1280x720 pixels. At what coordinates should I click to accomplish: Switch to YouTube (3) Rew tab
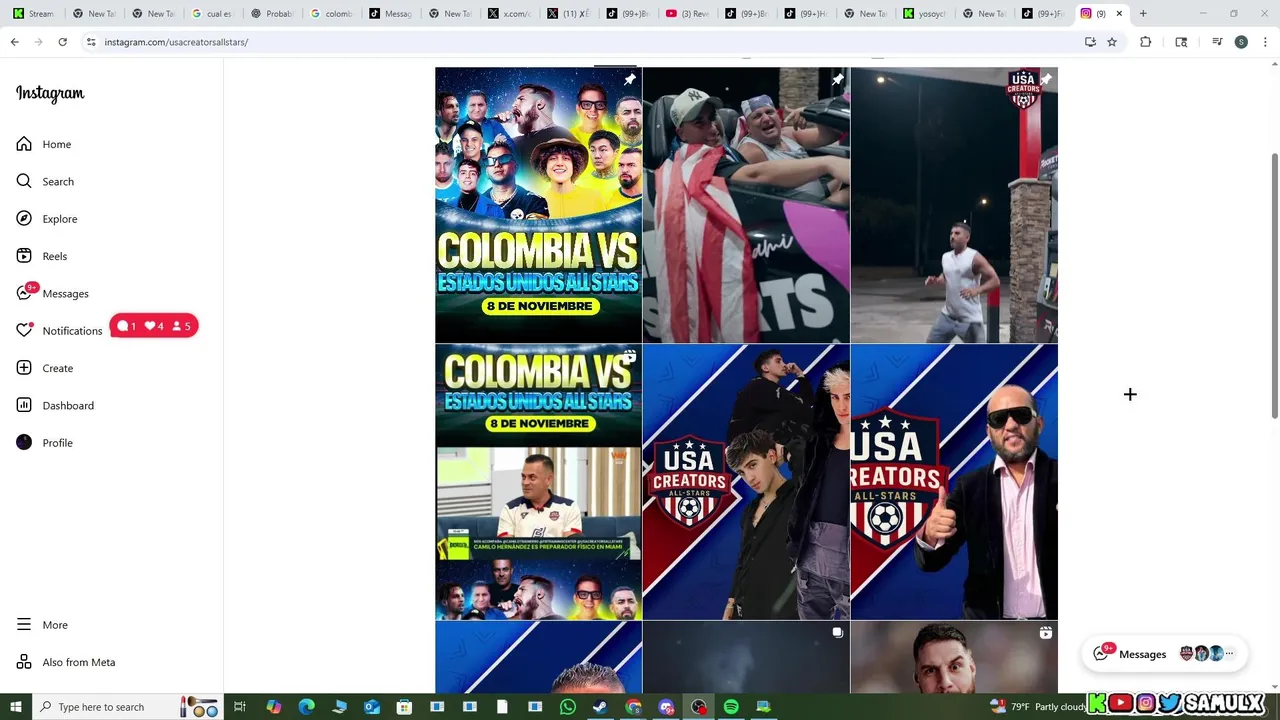pos(687,14)
